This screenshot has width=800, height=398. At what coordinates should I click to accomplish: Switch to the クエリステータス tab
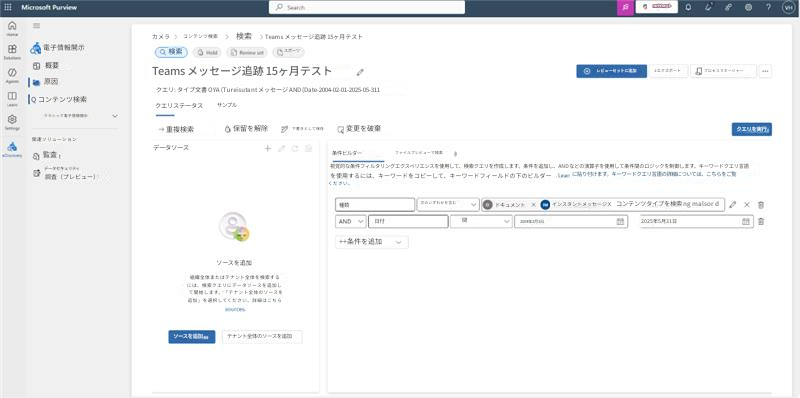179,106
